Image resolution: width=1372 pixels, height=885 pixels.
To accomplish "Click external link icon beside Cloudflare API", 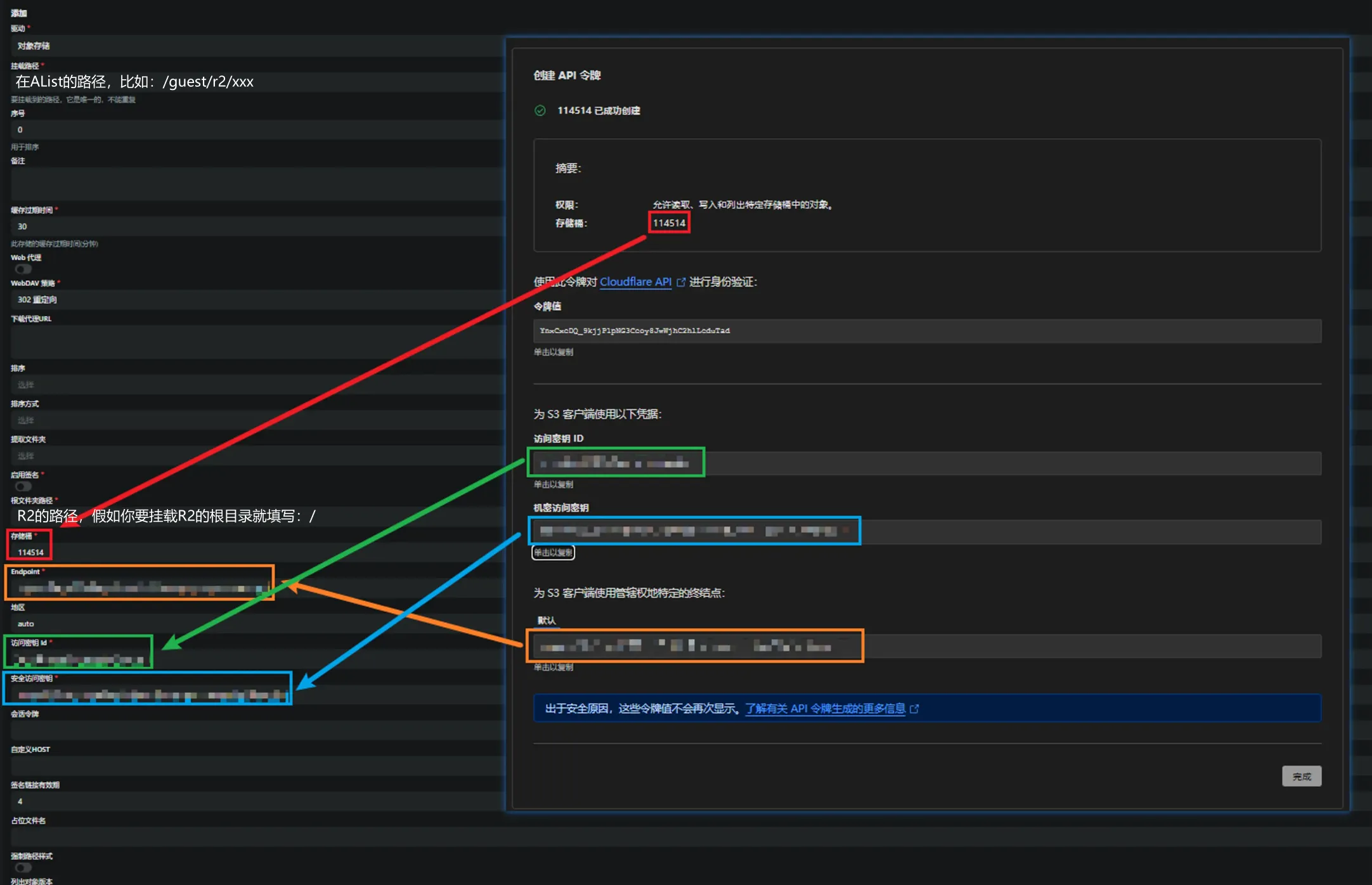I will pyautogui.click(x=681, y=282).
